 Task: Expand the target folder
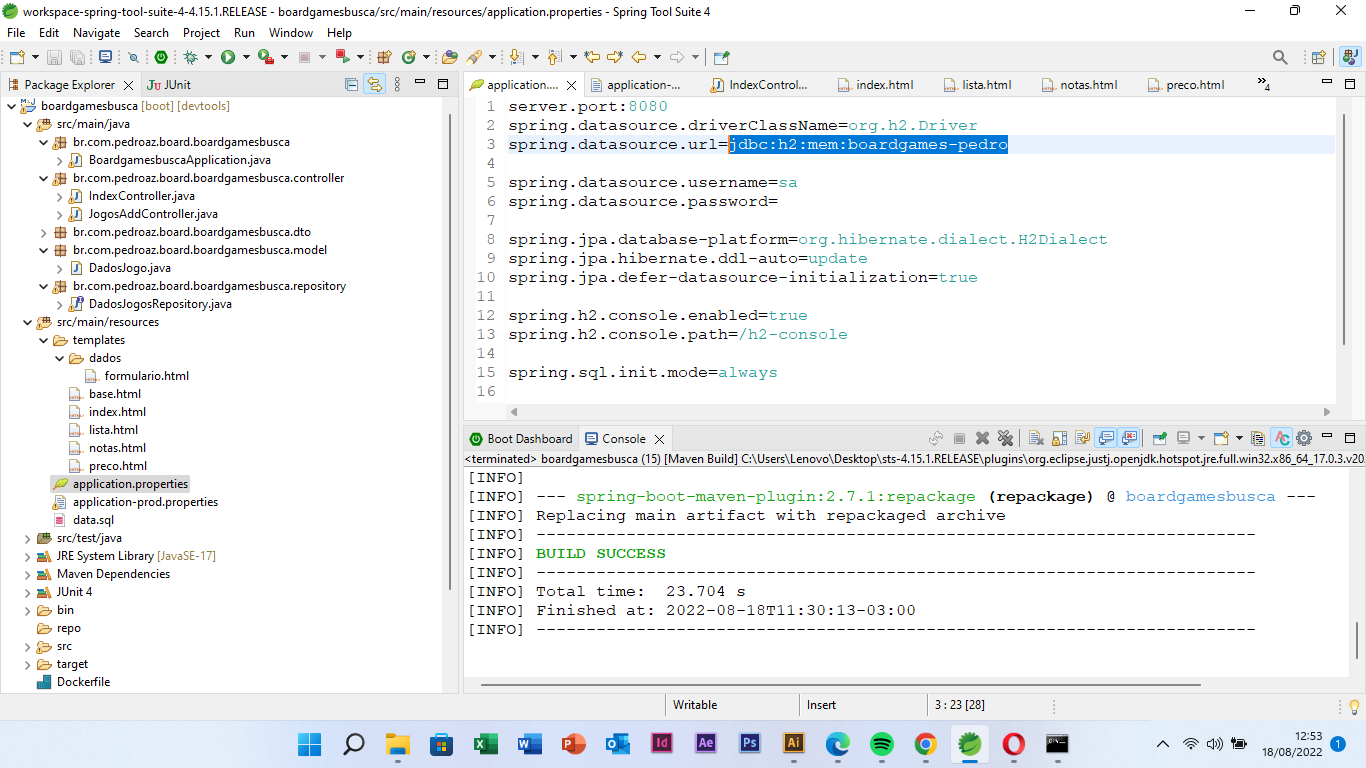27,664
